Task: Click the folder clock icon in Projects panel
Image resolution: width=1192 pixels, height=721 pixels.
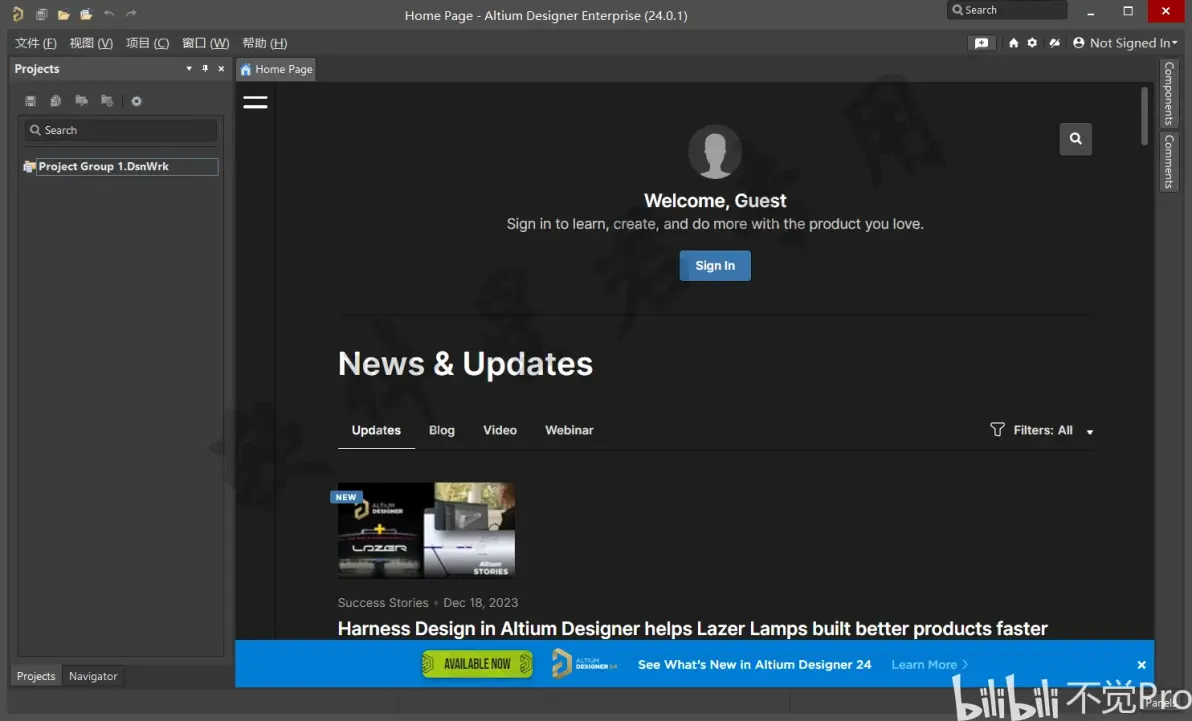Action: point(107,100)
